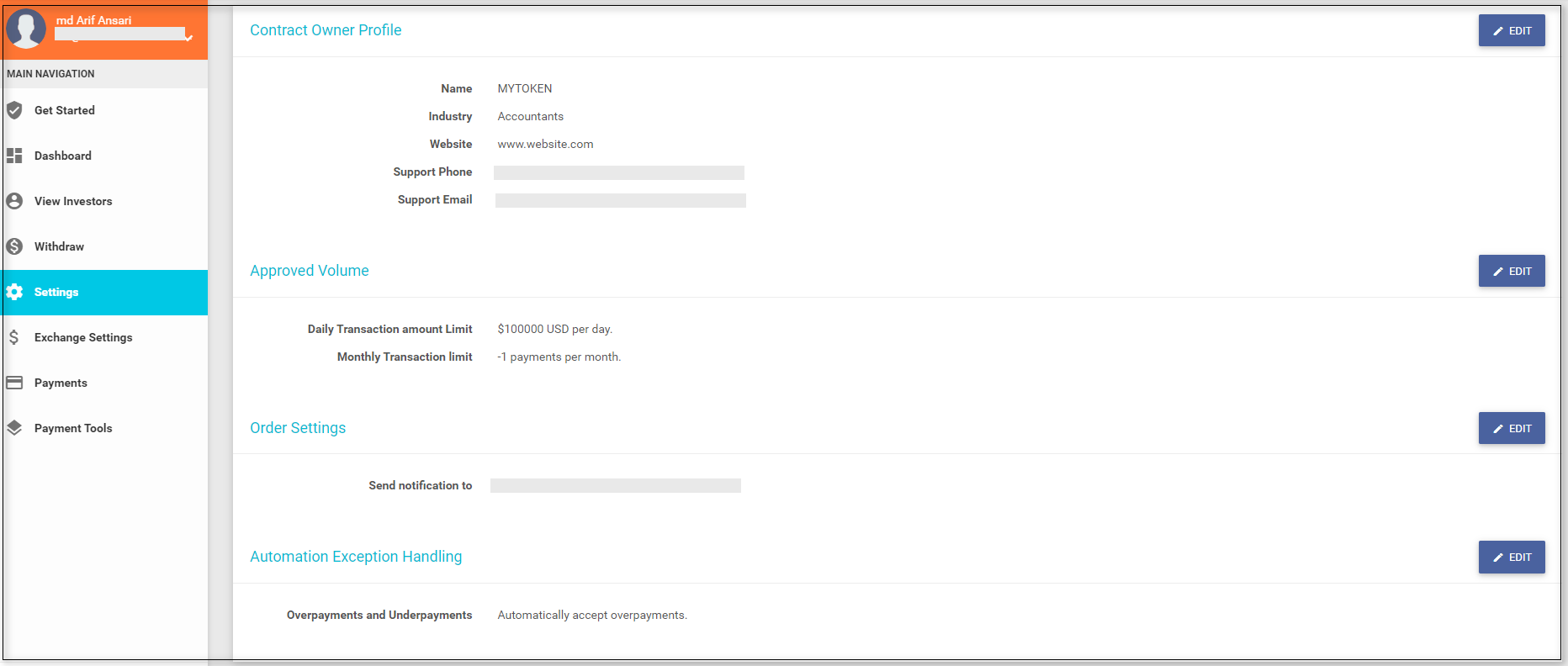
Task: Click the View Investors person icon
Action: coord(14,201)
